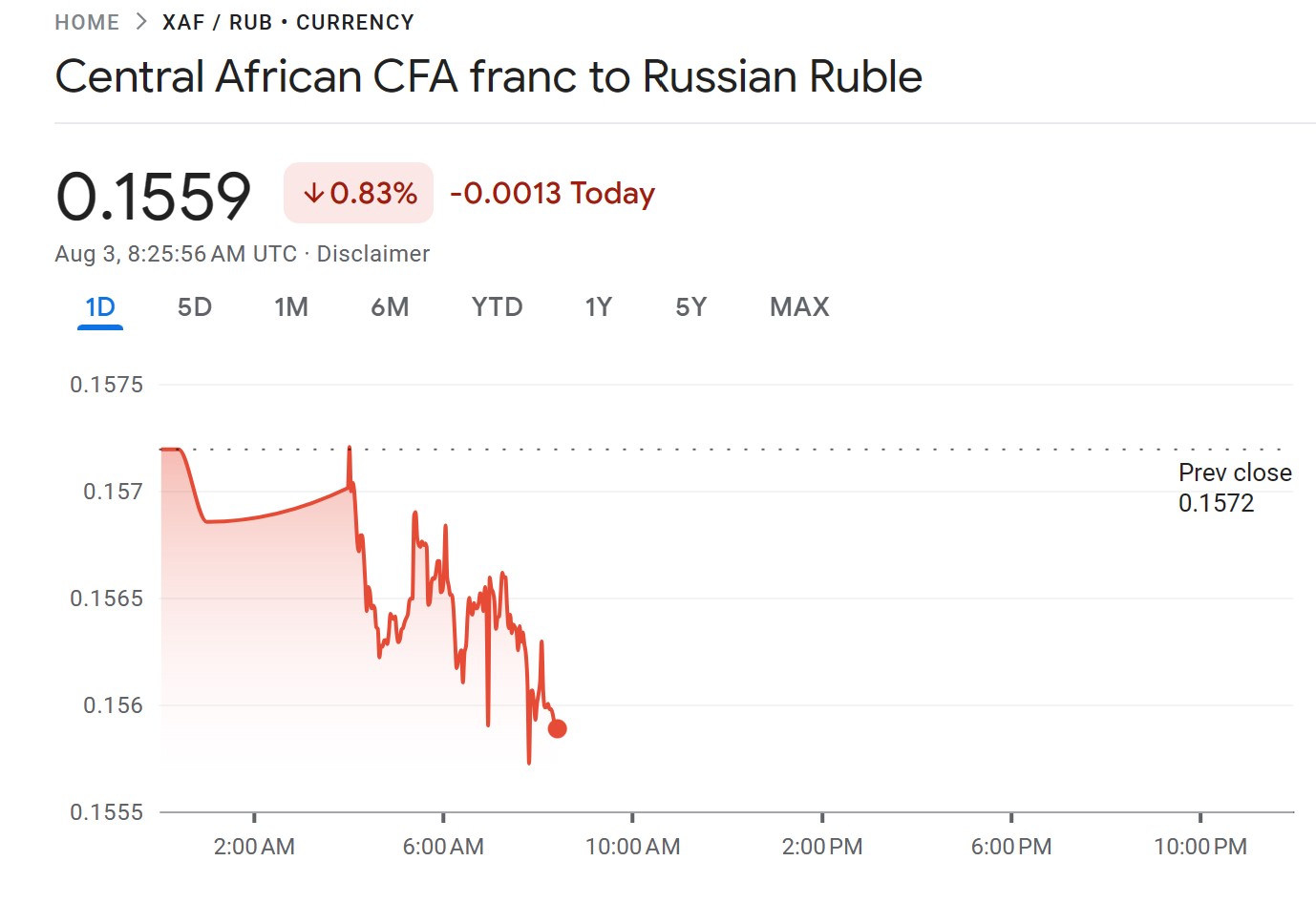The image size is (1316, 903).
Task: Click the red current-price dot marker
Action: click(x=558, y=728)
